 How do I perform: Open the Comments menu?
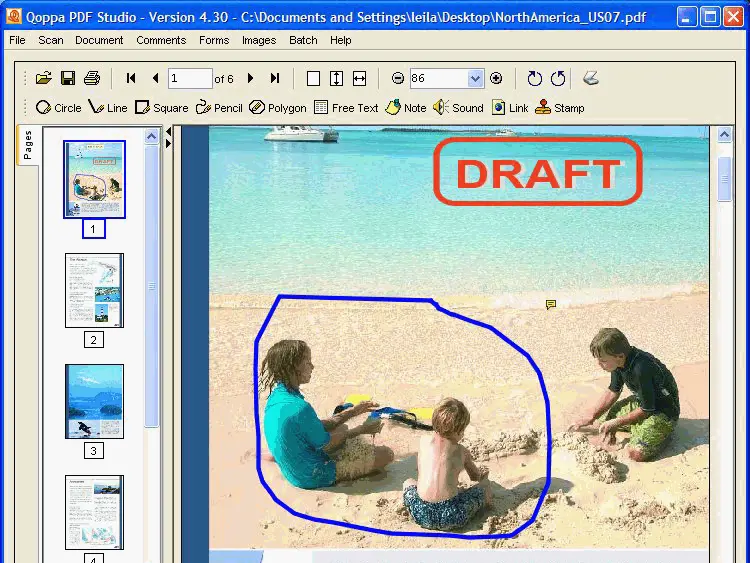(161, 40)
